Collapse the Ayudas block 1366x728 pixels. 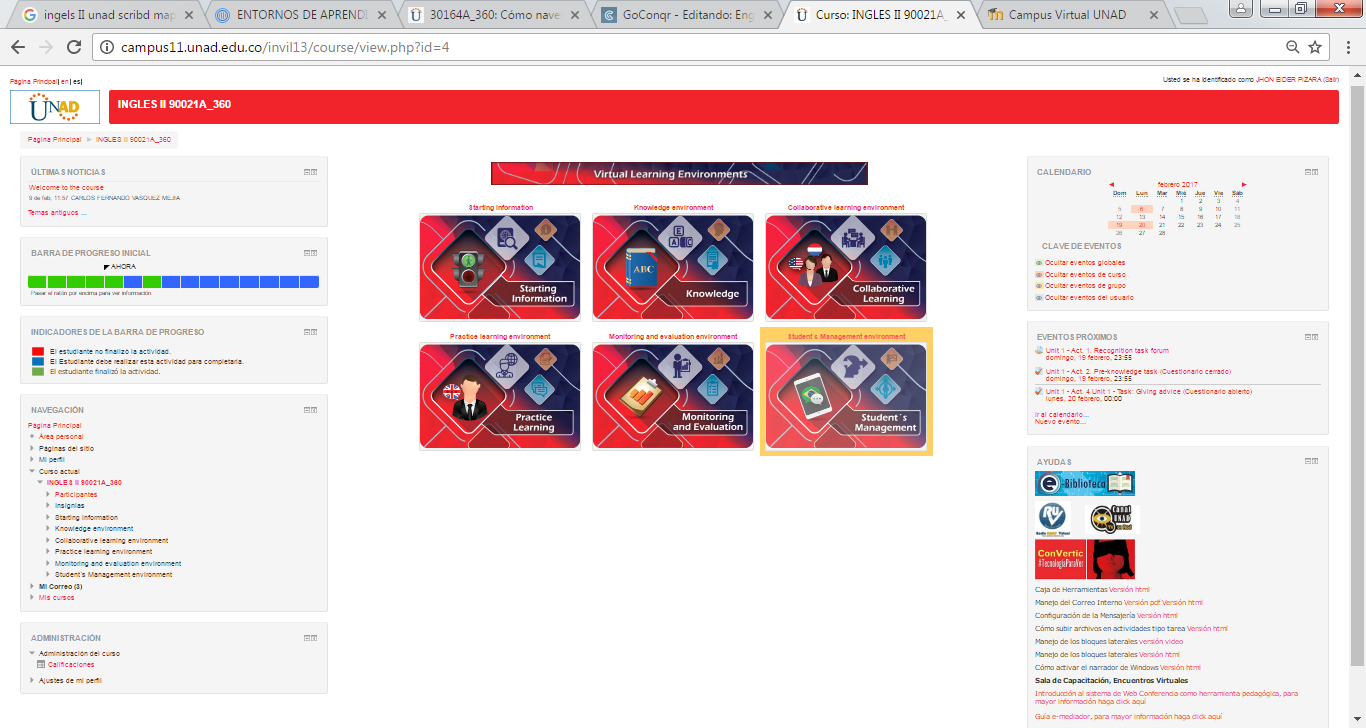point(1308,461)
